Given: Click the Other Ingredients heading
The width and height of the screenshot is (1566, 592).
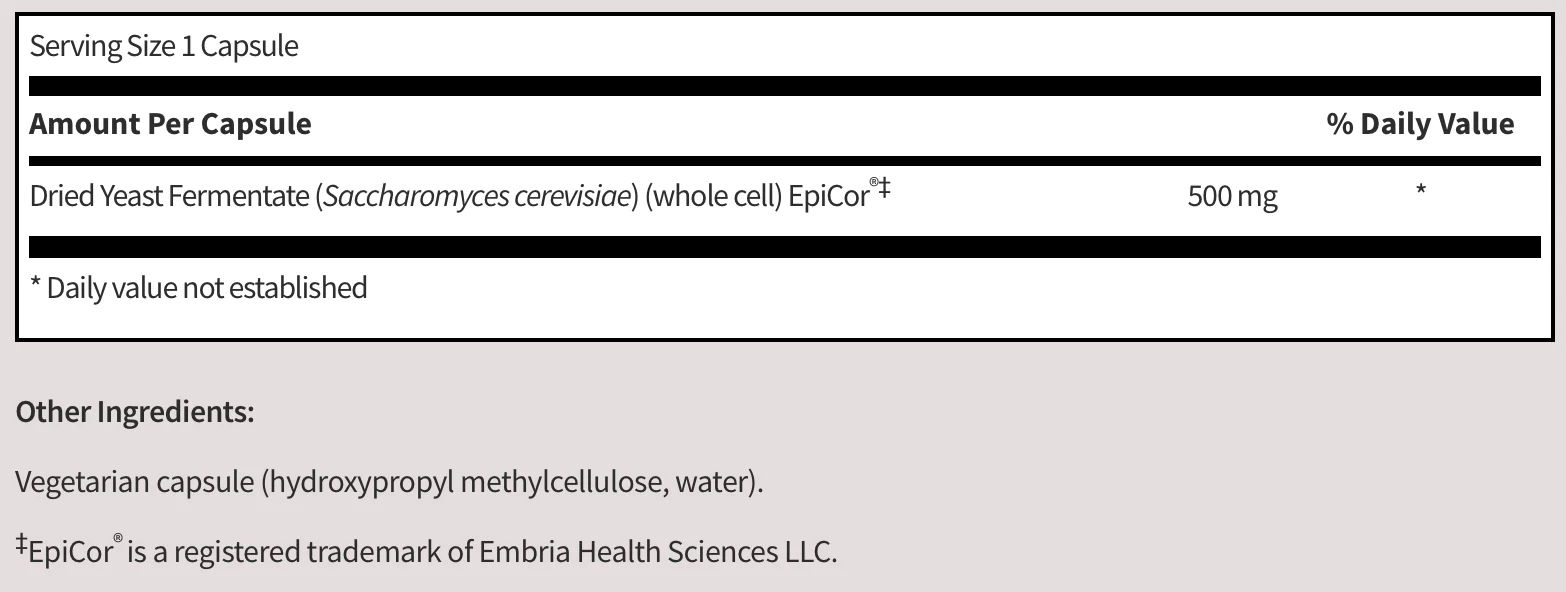Looking at the screenshot, I should click(135, 412).
